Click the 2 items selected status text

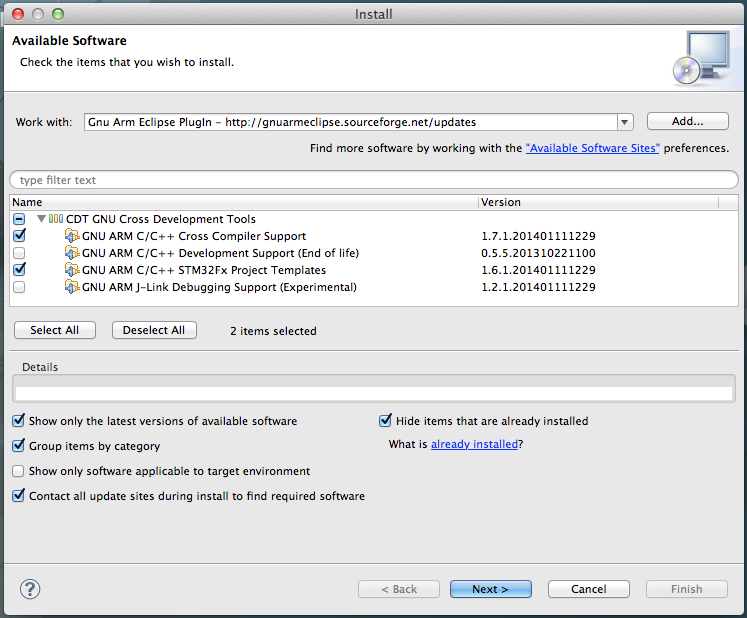point(273,331)
